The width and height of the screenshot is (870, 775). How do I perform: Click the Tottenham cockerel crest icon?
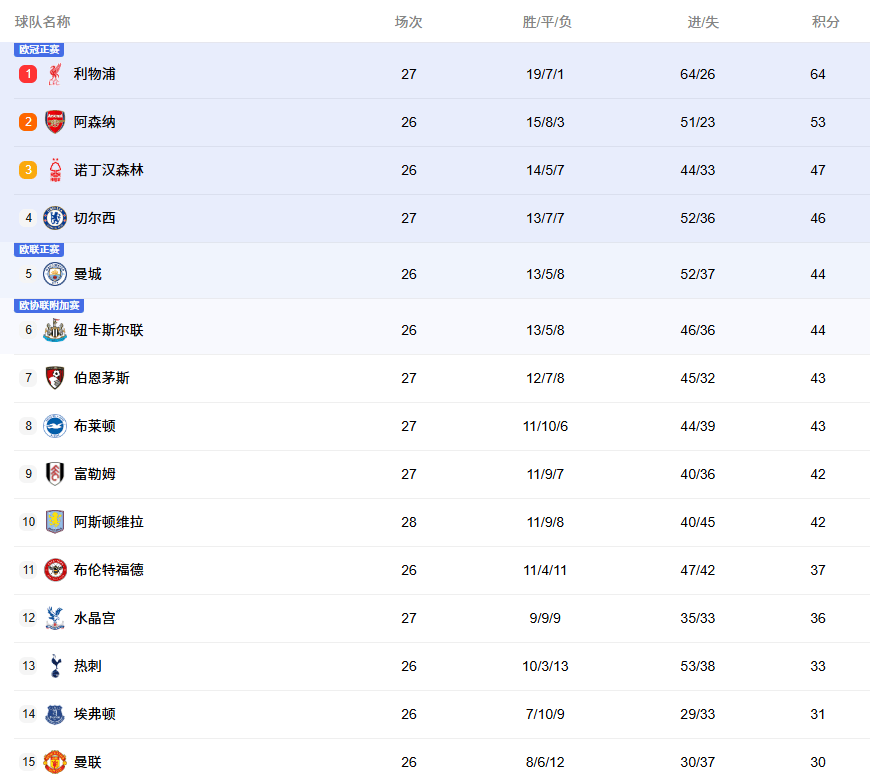[x=55, y=666]
